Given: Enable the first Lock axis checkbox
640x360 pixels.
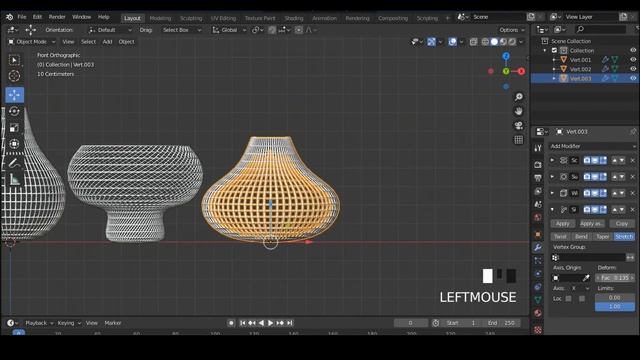Looking at the screenshot, I should [x=569, y=299].
